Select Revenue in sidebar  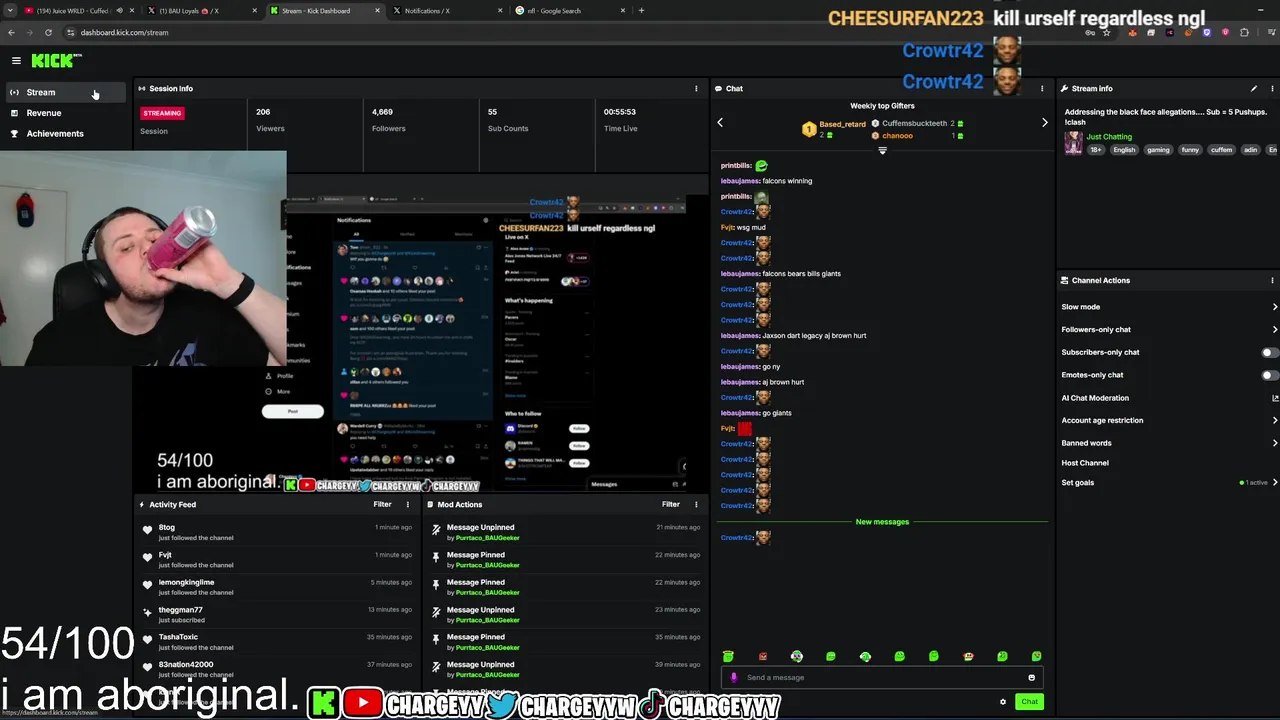pos(65,113)
